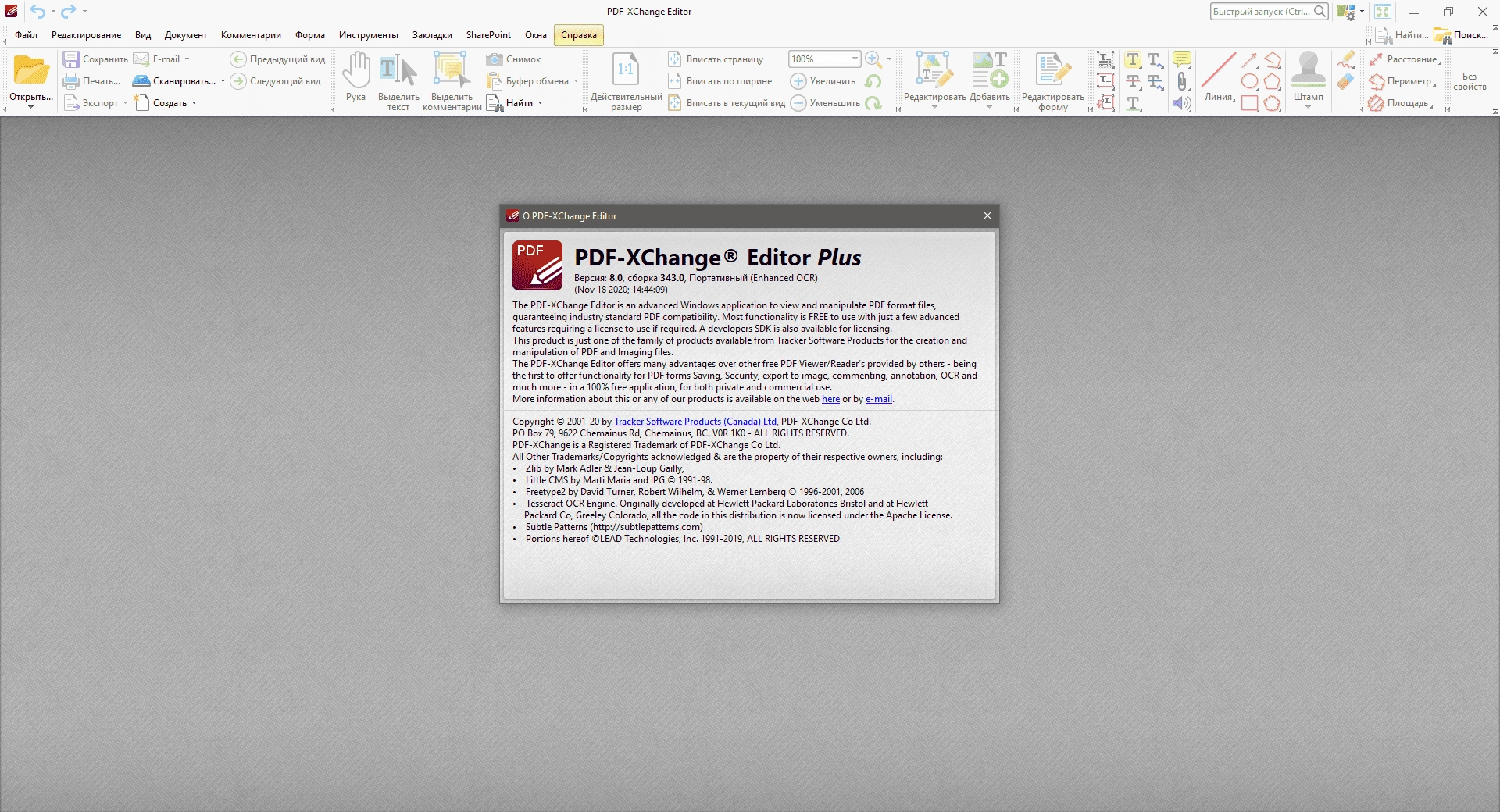Expand the Clipboard (Буфер обмена) dropdown
Image resolution: width=1500 pixels, height=812 pixels.
tap(576, 81)
